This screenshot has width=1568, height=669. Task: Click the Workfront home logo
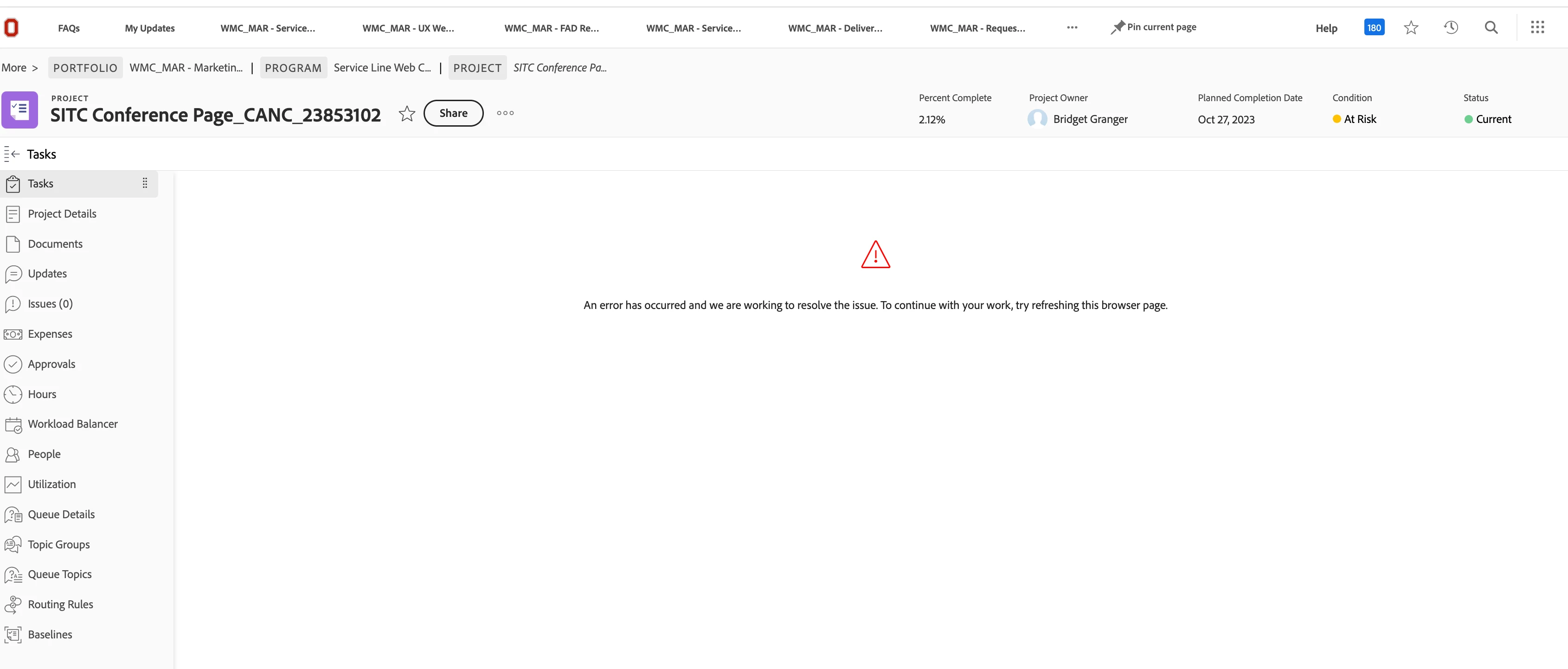coord(12,27)
